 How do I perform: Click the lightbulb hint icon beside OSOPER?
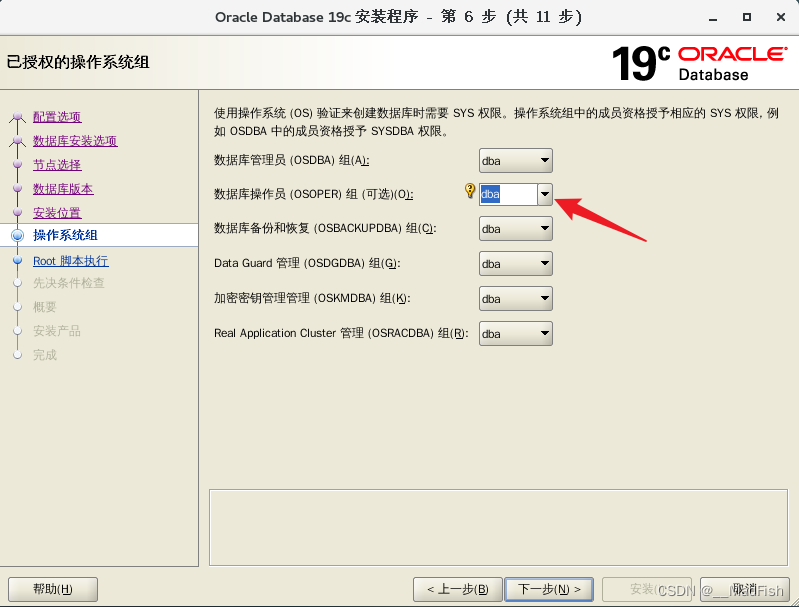point(470,191)
